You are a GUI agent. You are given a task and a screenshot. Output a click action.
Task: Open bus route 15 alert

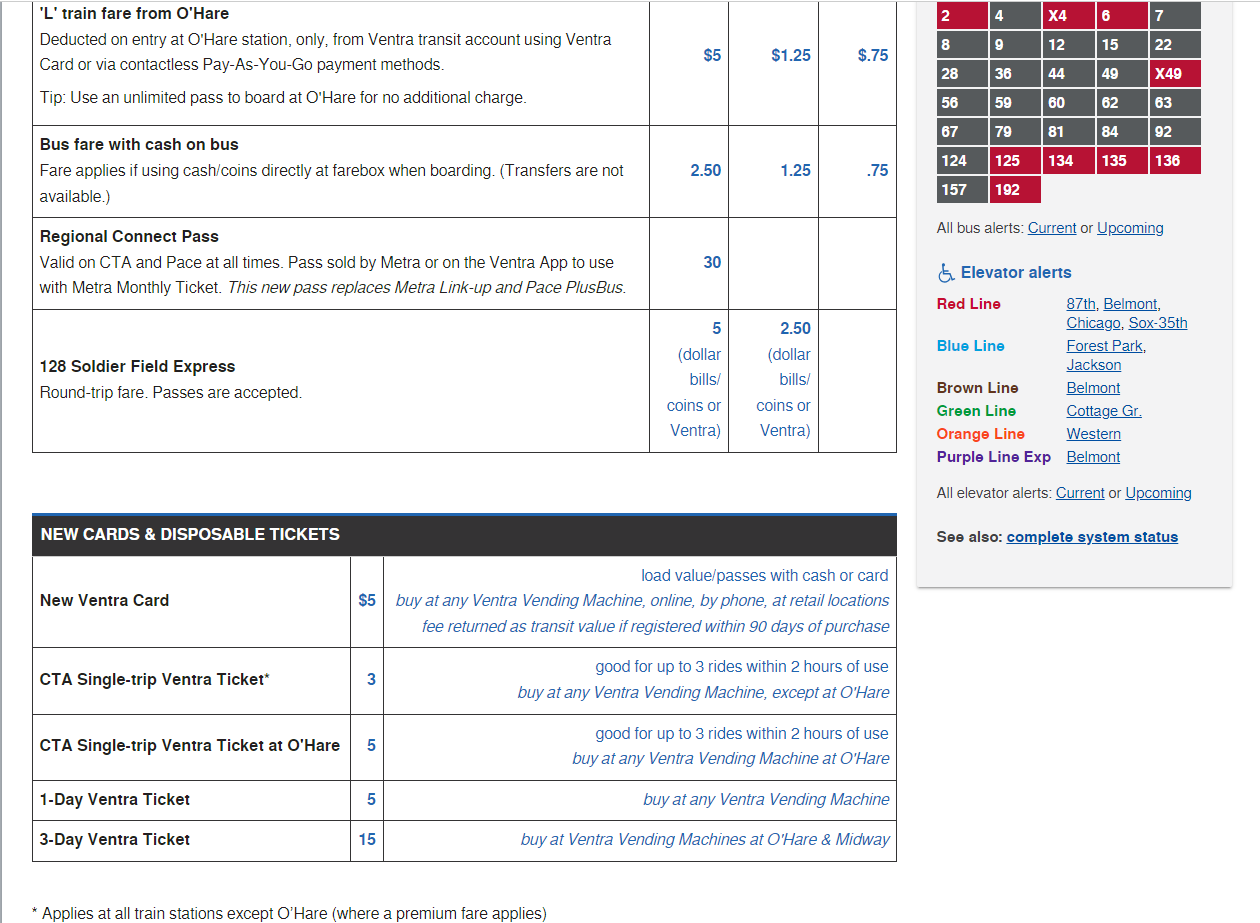(1122, 45)
